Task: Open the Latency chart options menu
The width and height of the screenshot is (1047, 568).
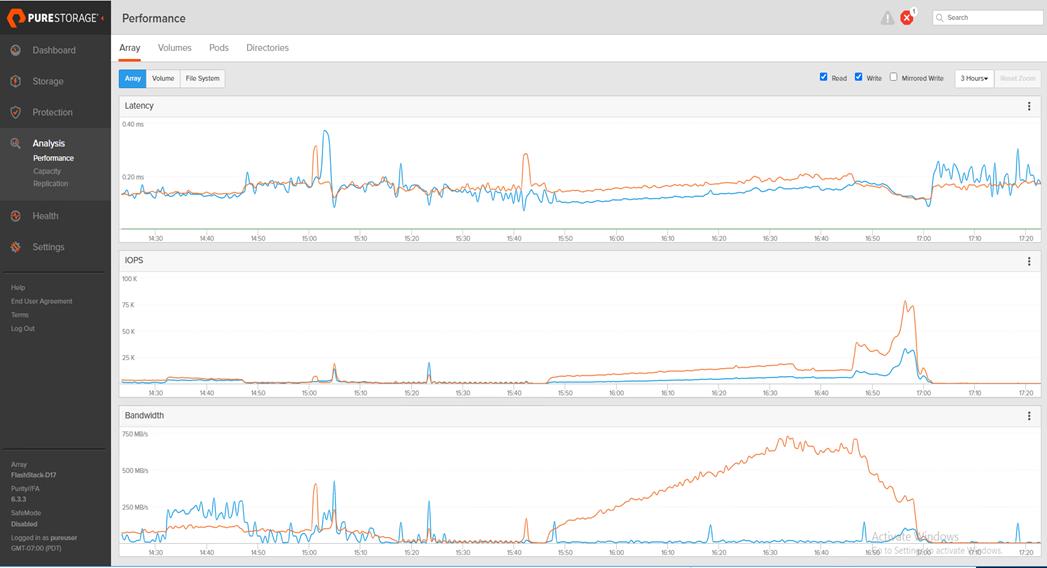Action: pos(1029,106)
